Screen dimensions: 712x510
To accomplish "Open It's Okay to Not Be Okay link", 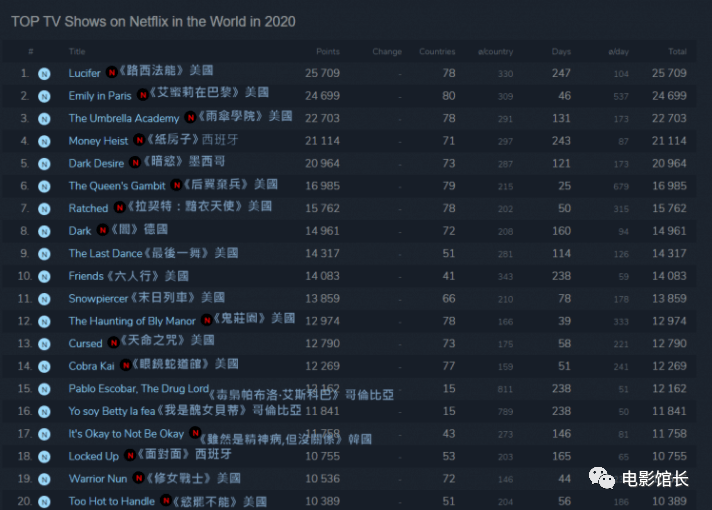I will [x=126, y=434].
